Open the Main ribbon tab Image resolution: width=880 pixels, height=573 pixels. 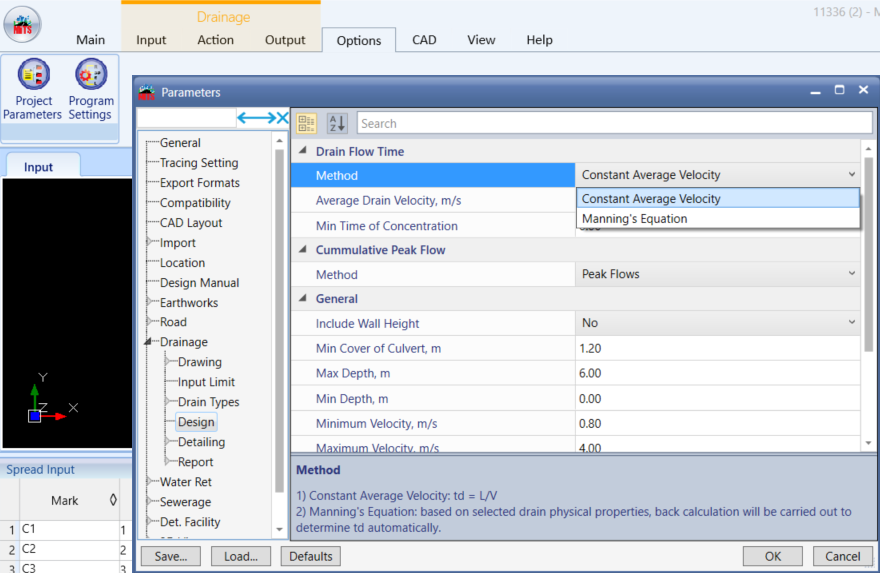(90, 40)
